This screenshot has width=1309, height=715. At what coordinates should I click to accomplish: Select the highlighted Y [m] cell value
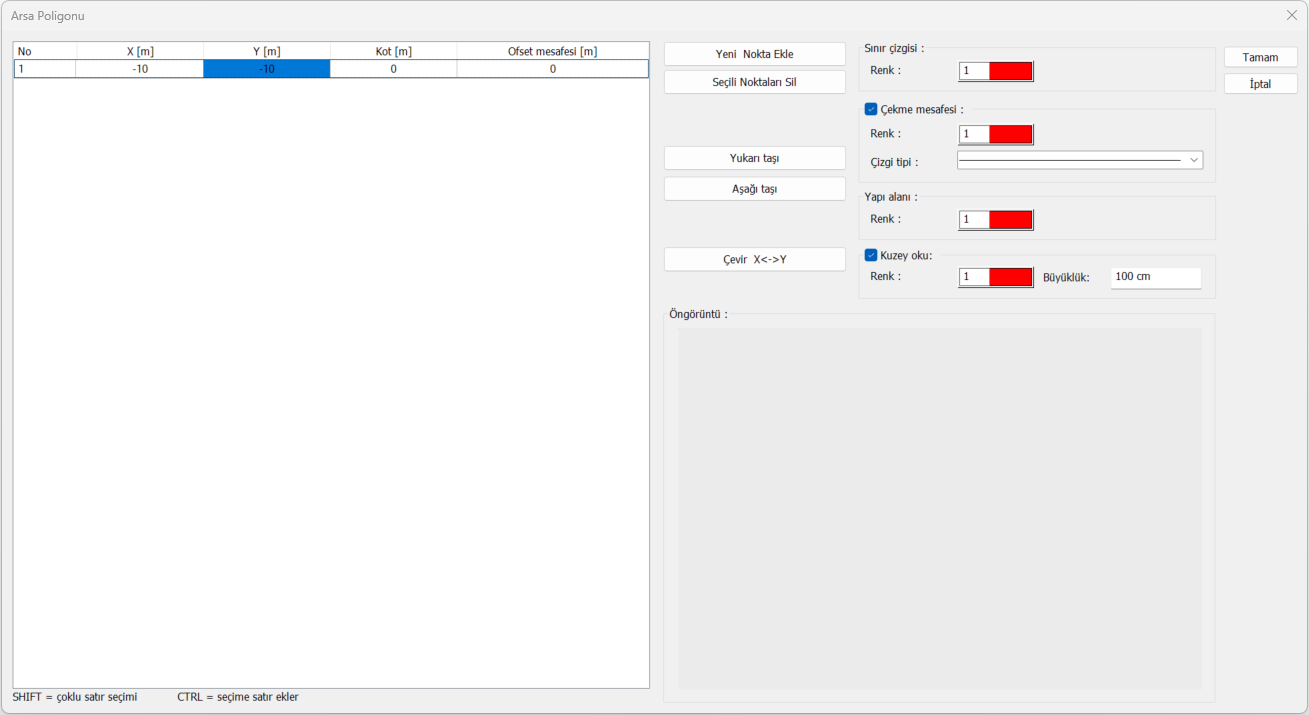pos(266,69)
